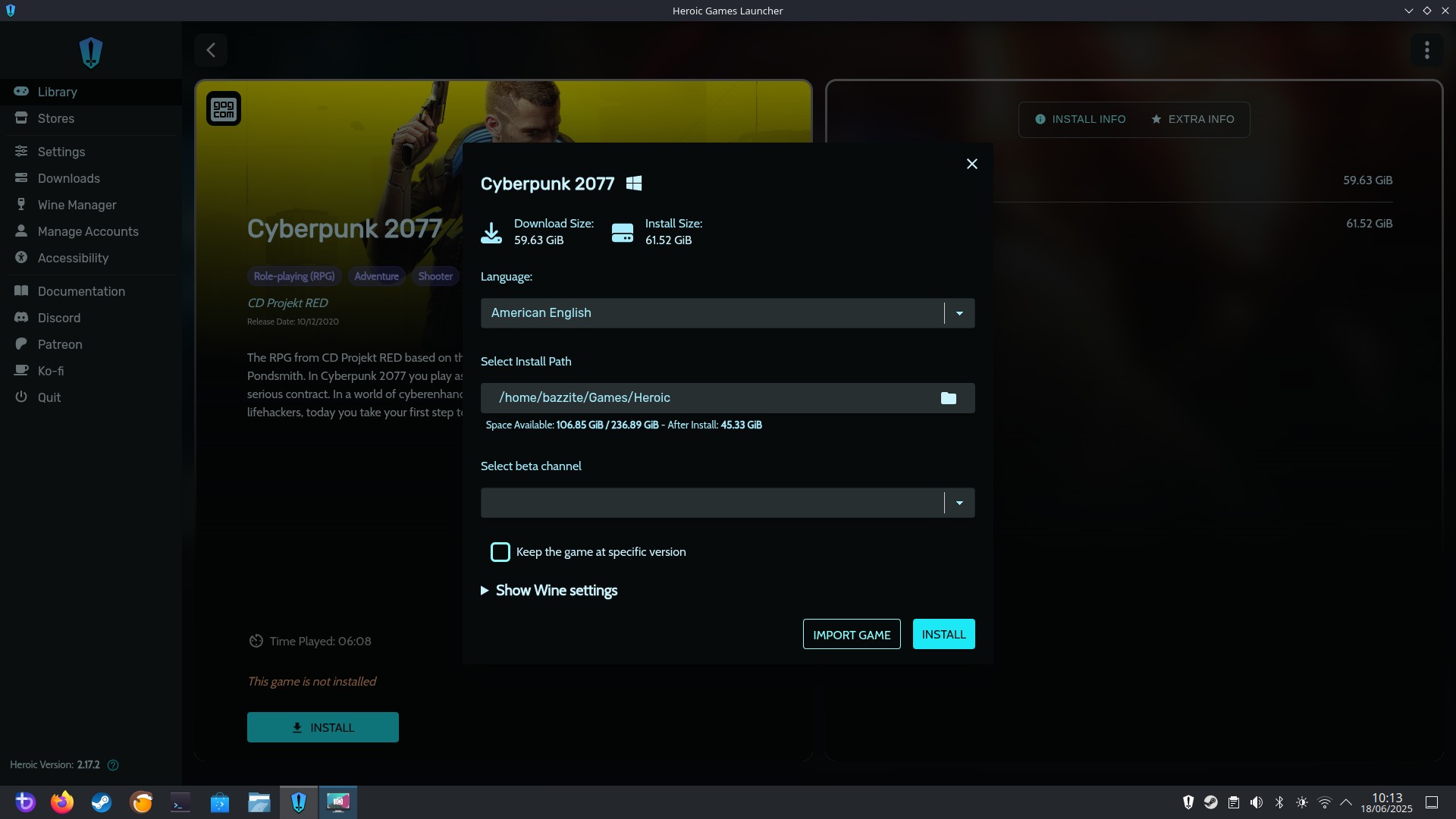Image resolution: width=1456 pixels, height=819 pixels.
Task: Open the Language dropdown
Action: click(727, 313)
